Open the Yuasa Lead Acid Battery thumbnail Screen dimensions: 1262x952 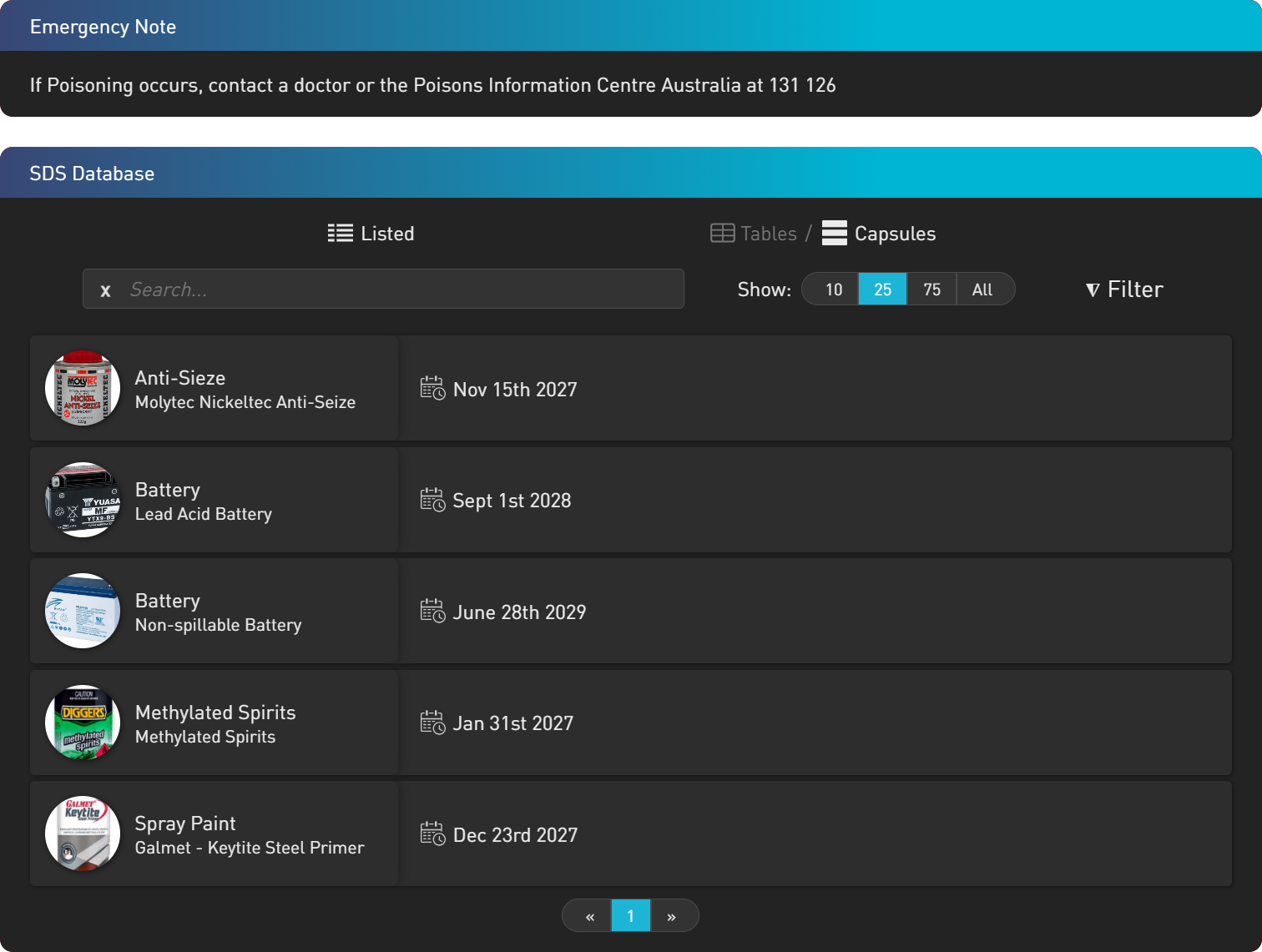tap(83, 500)
